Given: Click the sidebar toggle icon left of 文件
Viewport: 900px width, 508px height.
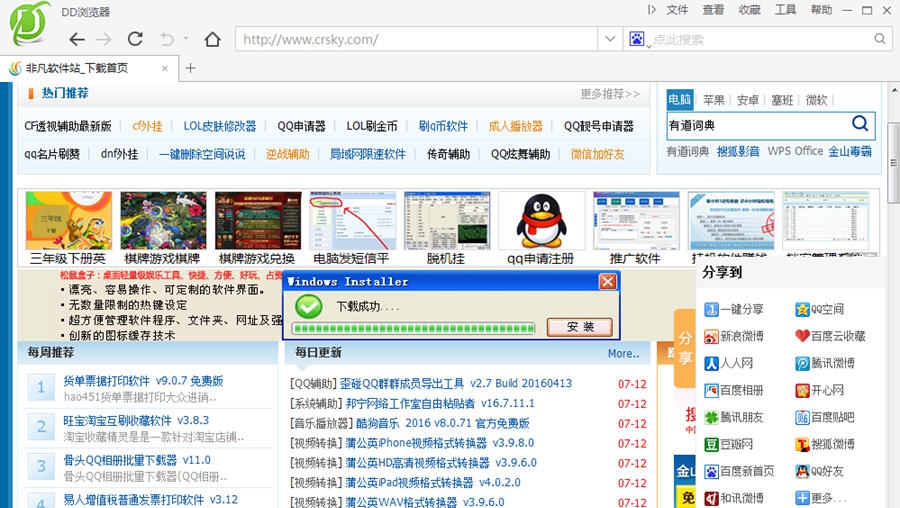Looking at the screenshot, I should click(x=651, y=10).
